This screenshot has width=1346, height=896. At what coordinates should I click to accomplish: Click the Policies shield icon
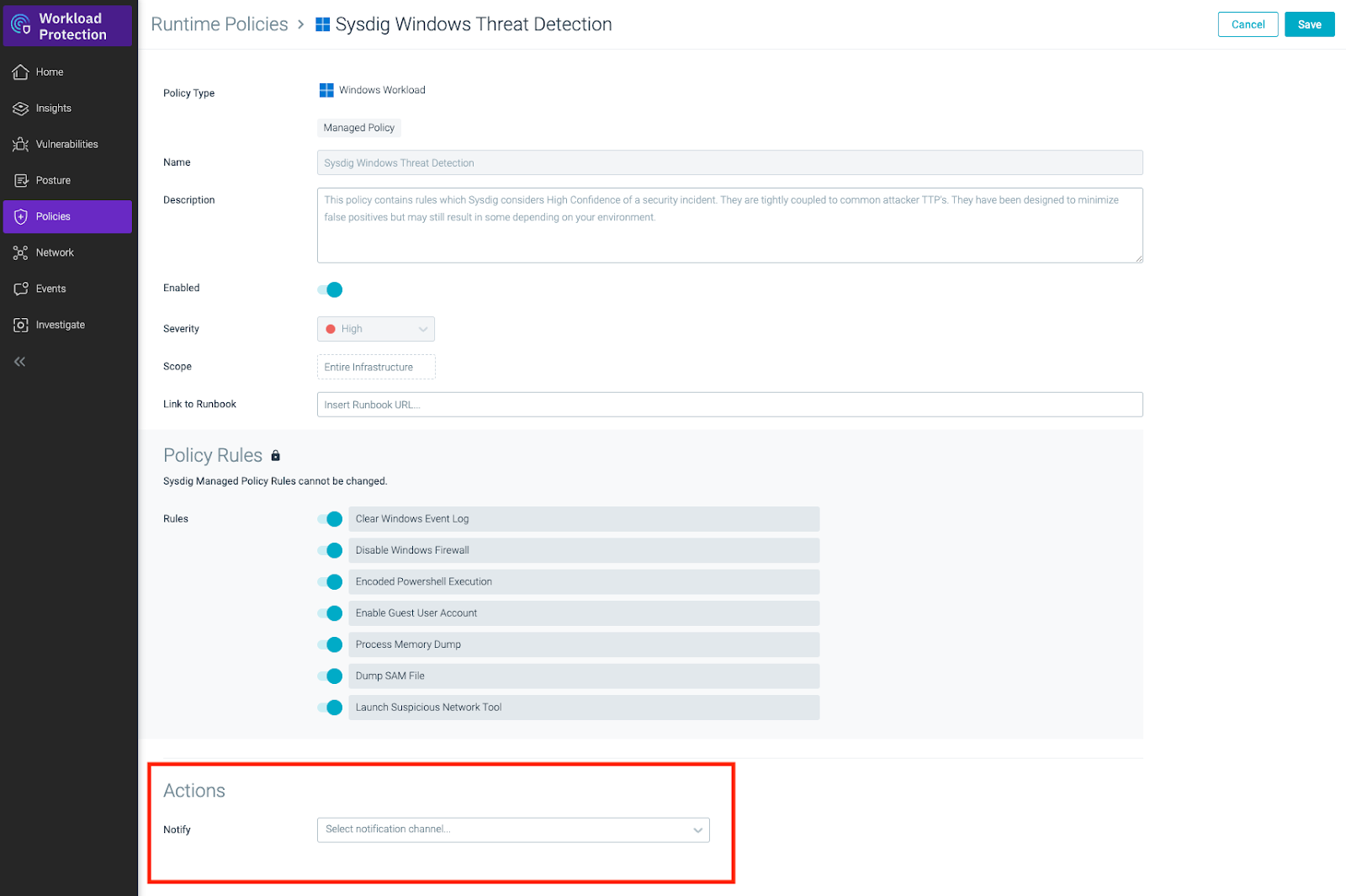click(x=20, y=217)
